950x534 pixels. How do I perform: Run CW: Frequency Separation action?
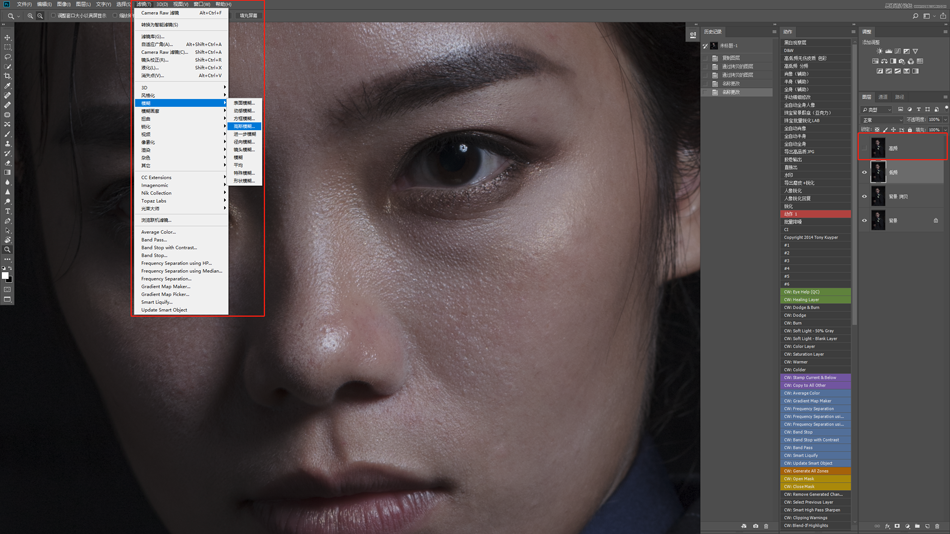(815, 409)
